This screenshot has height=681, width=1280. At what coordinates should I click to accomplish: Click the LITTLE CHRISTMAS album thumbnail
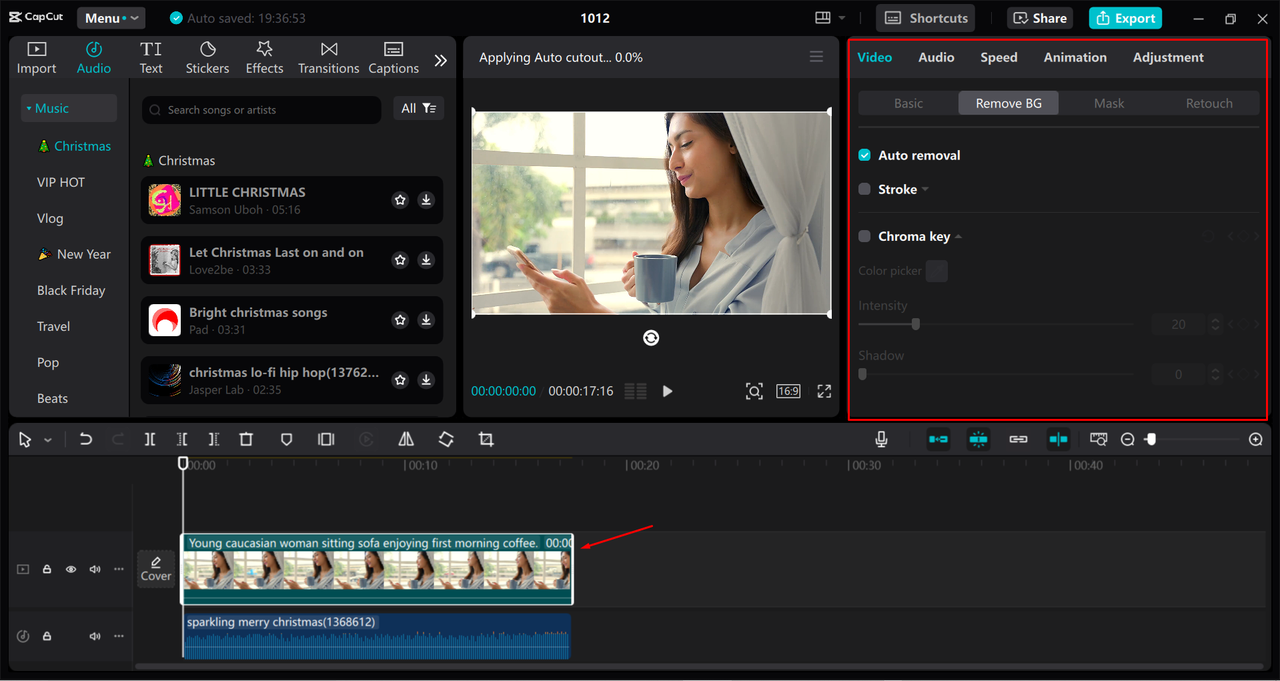point(165,200)
